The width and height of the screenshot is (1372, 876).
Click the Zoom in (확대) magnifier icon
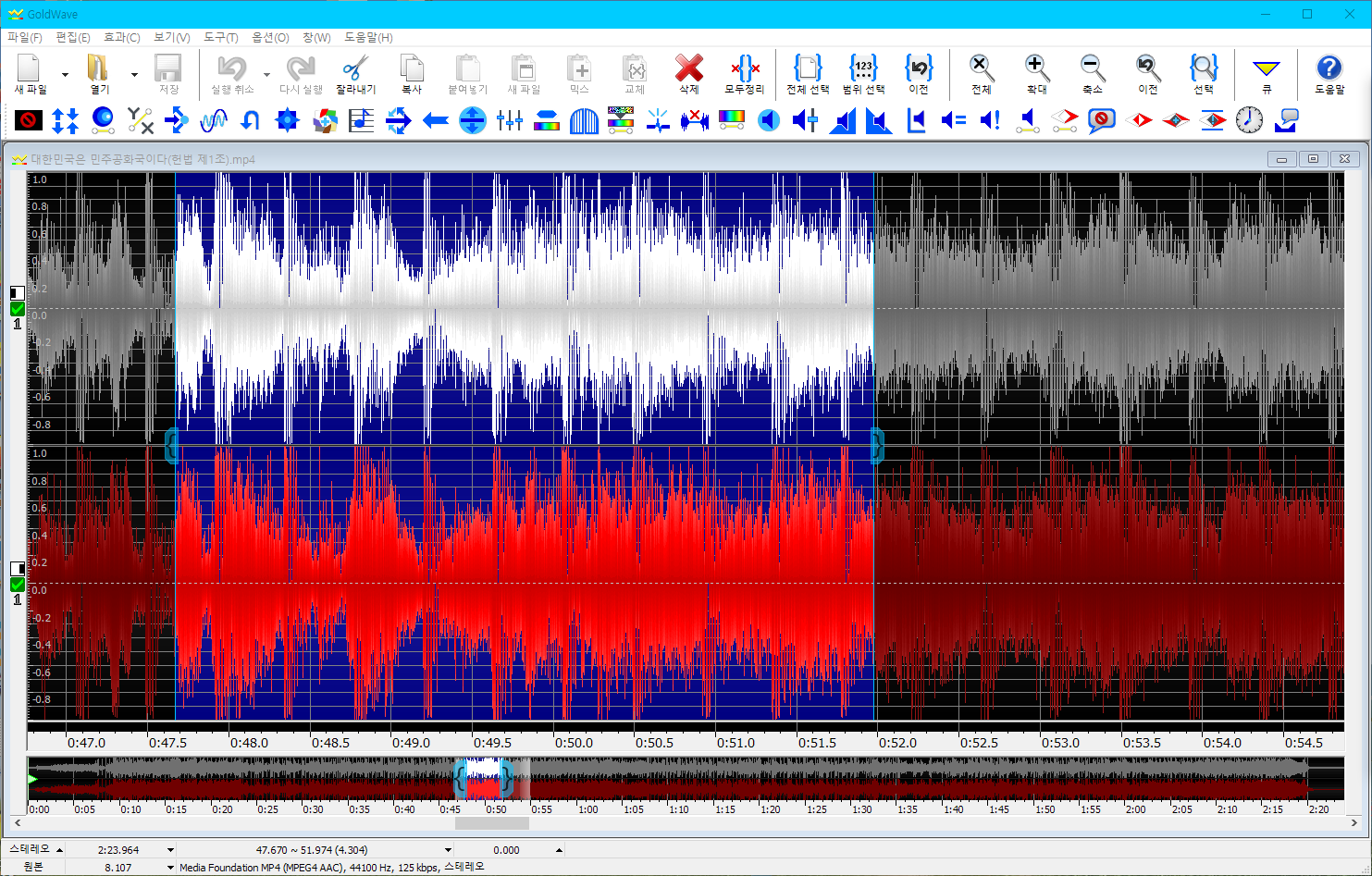pos(1037,68)
